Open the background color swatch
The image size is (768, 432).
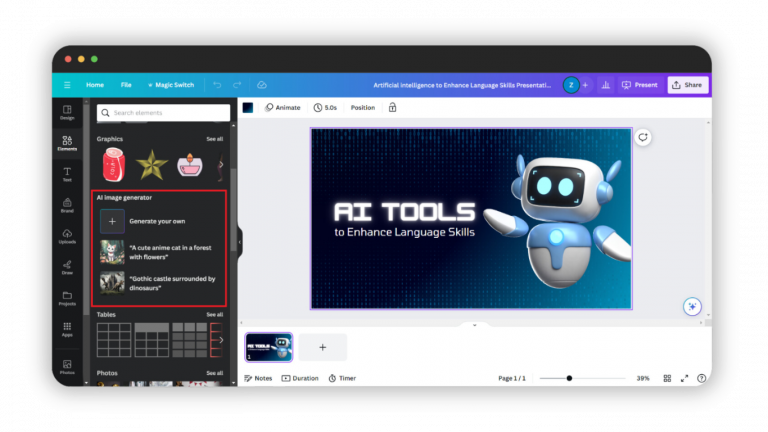(248, 107)
